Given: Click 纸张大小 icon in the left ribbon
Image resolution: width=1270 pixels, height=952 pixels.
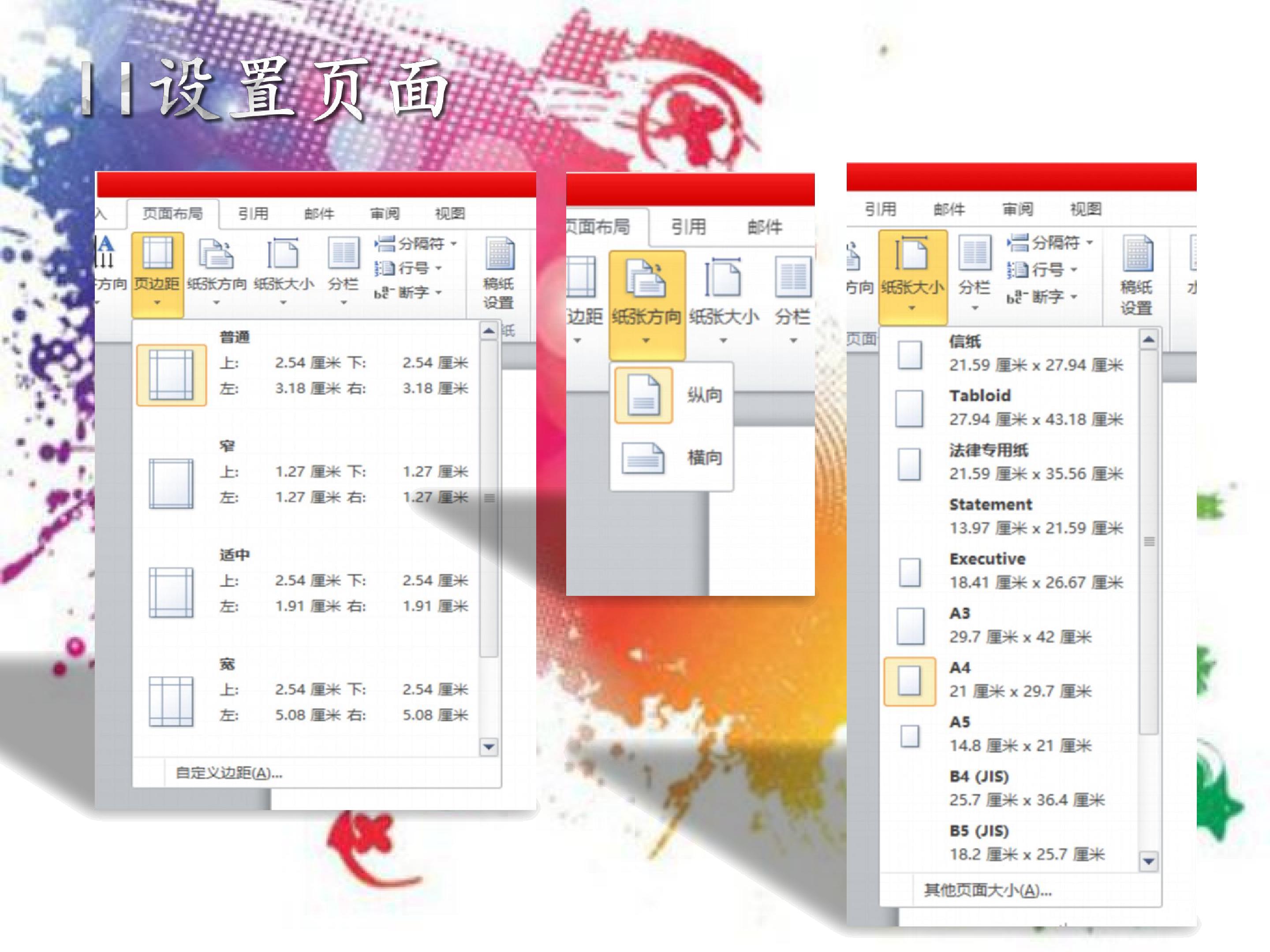Looking at the screenshot, I should tap(283, 253).
